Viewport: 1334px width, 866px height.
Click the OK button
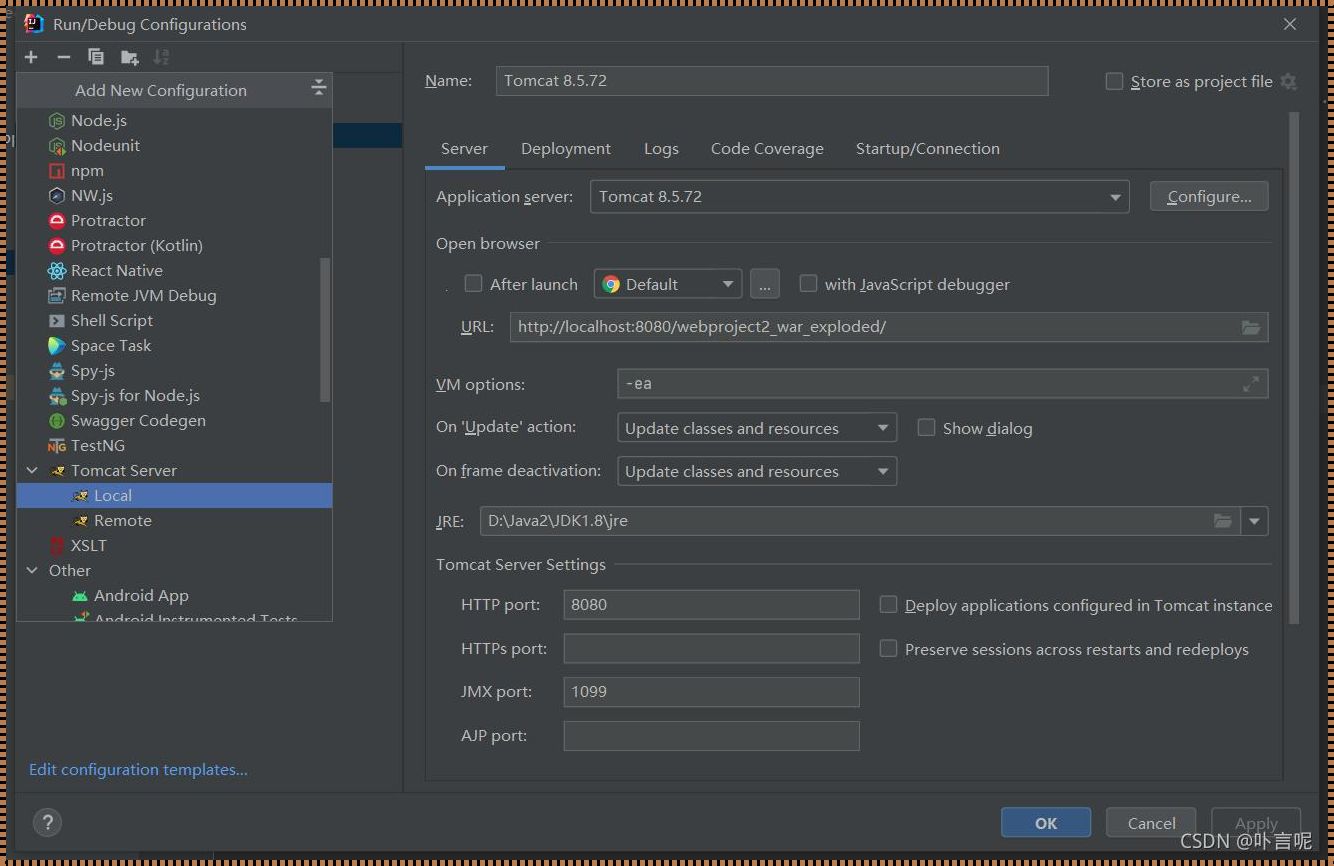point(1046,823)
